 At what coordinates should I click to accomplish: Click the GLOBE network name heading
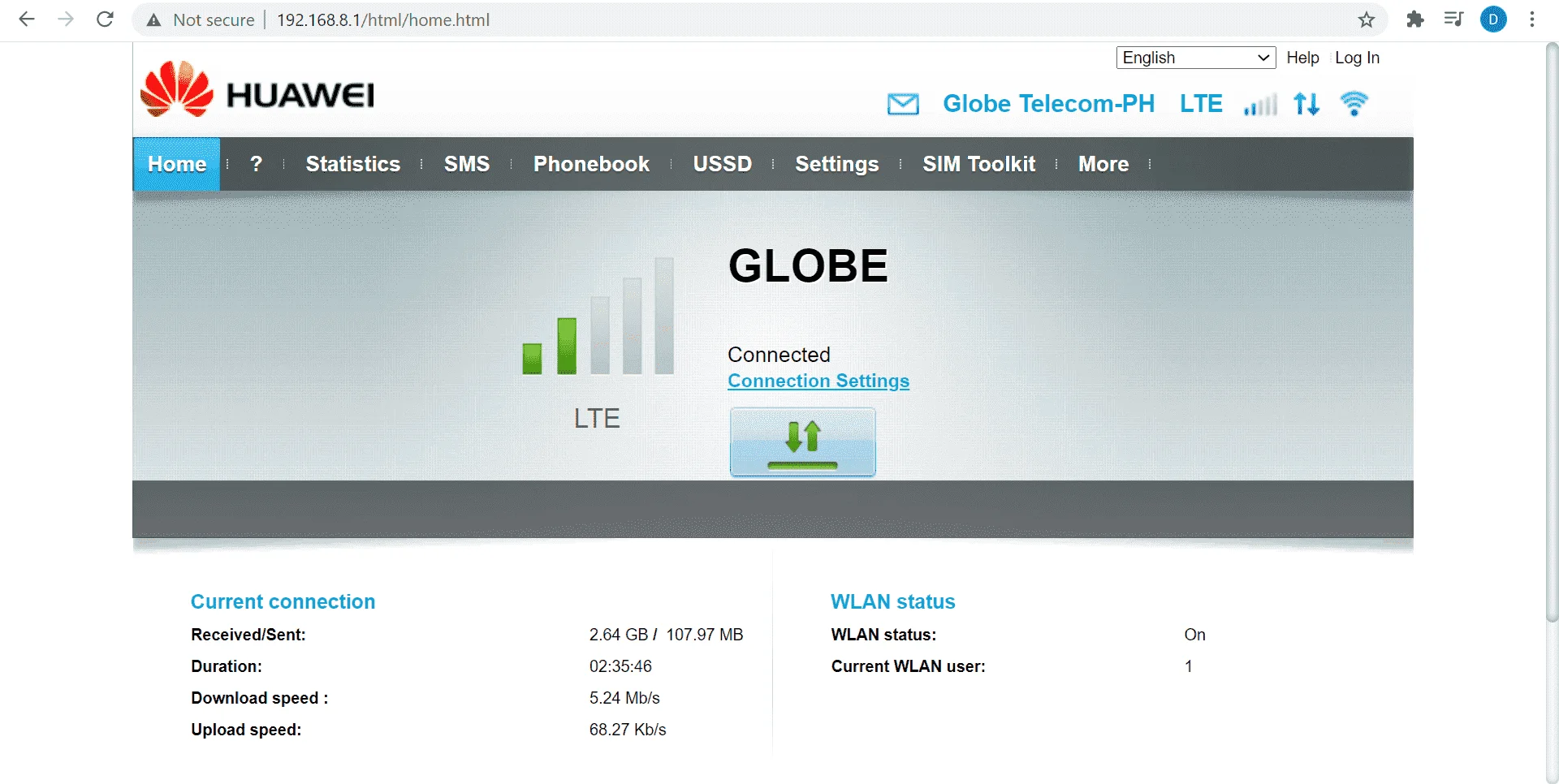808,266
